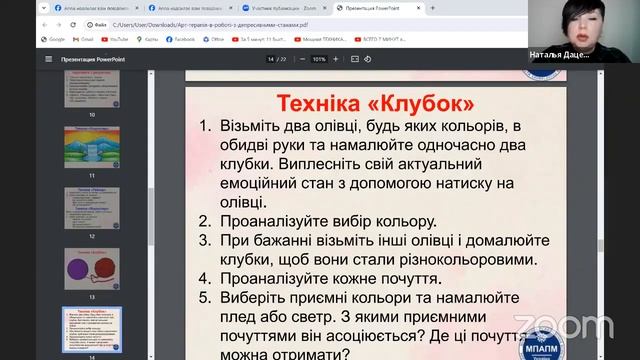Image resolution: width=640 pixels, height=360 pixels.
Task: Switch to the Zoom browser tab
Action: (x=284, y=8)
